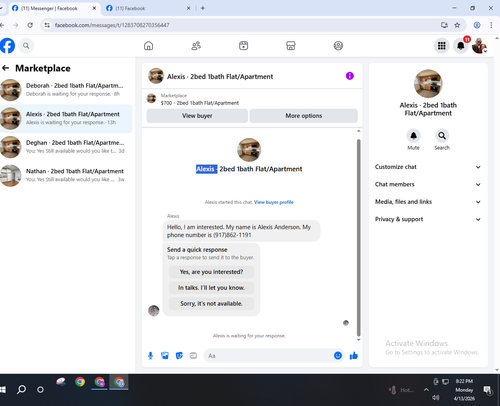Open the volume speaker icon in tray
This screenshot has height=406, width=500.
click(x=435, y=398)
